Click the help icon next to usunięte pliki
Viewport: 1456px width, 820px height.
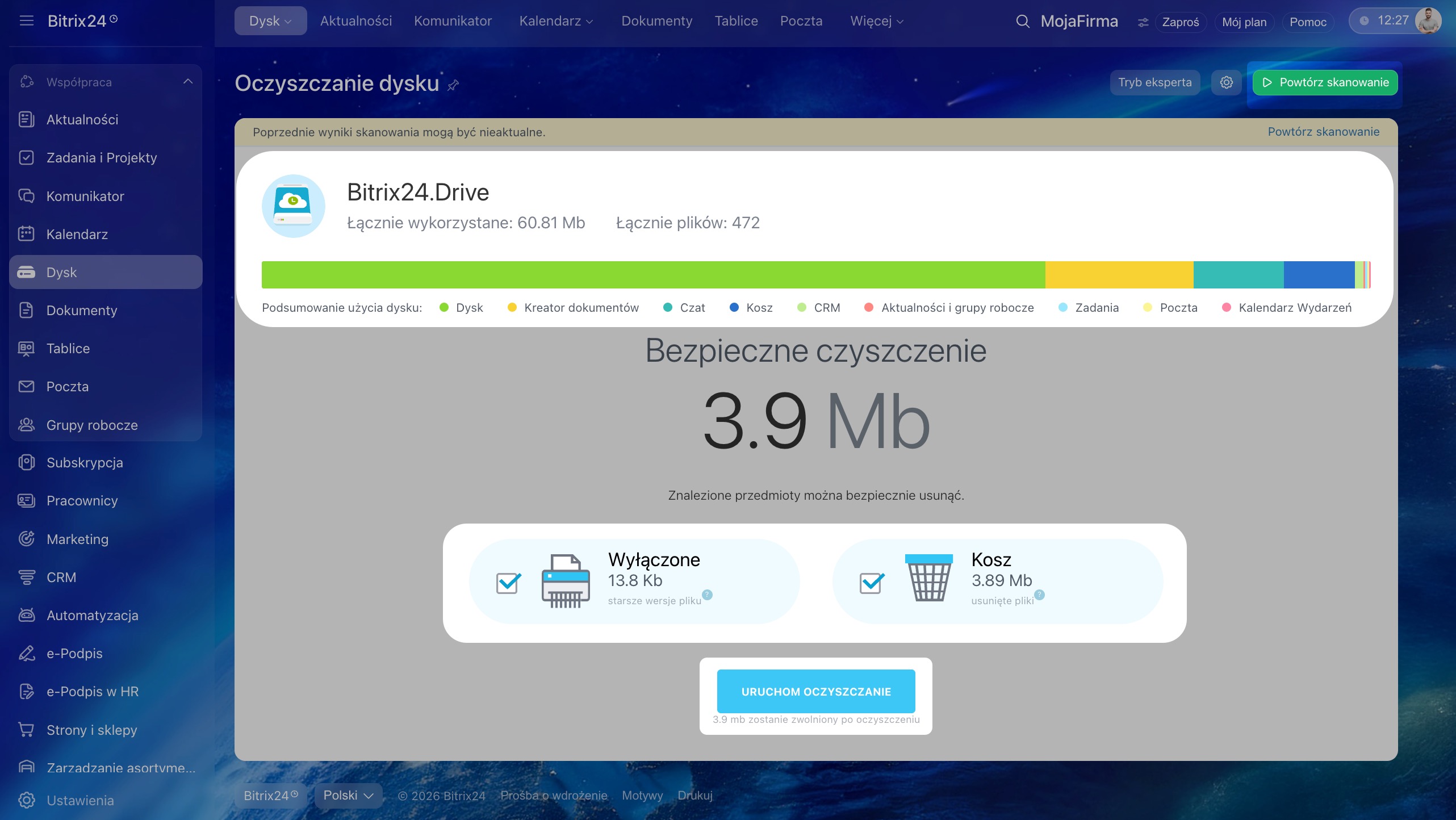(x=1039, y=595)
